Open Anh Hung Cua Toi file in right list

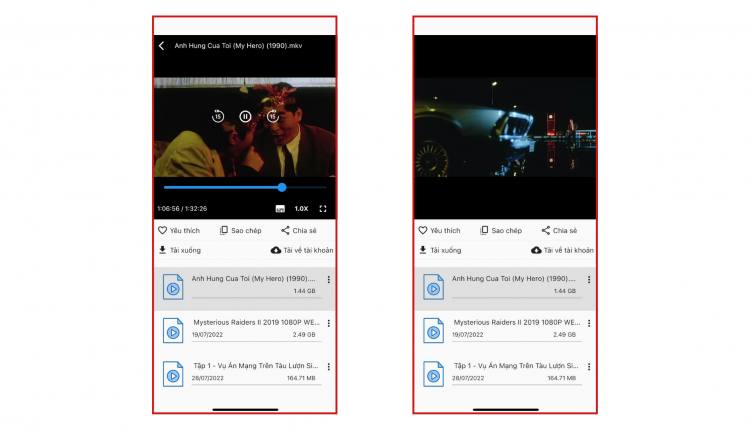505,288
